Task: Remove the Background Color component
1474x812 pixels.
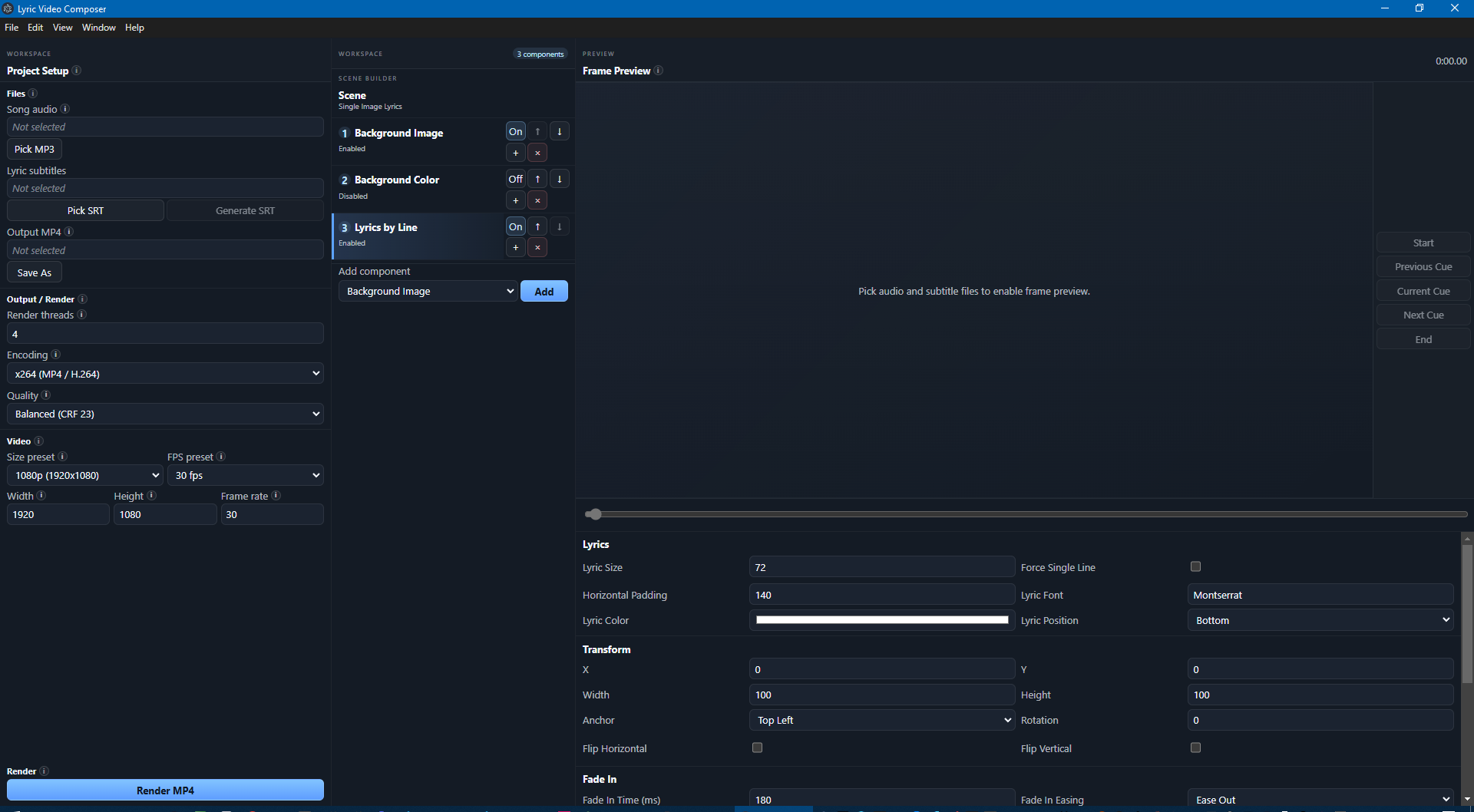Action: coord(537,200)
